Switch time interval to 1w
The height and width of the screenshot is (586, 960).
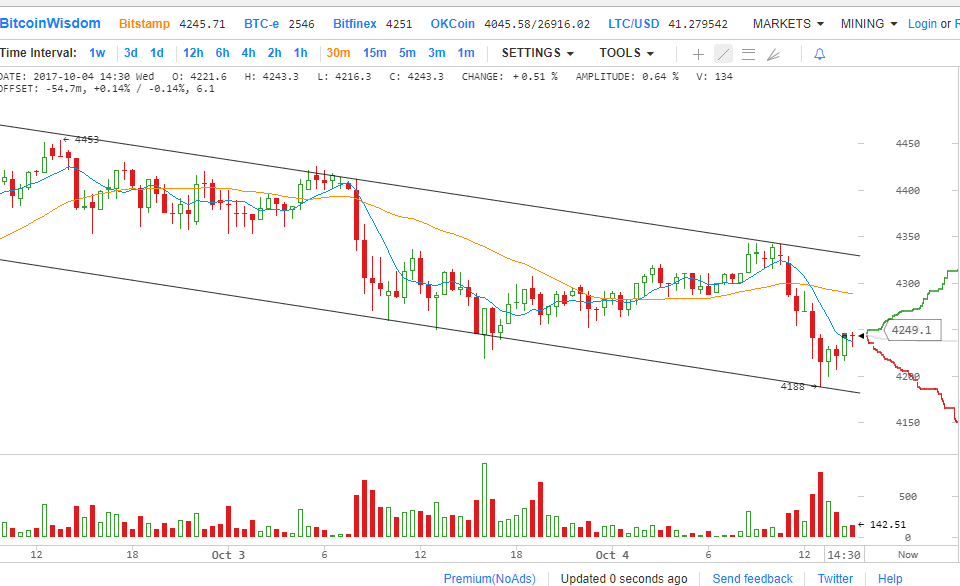point(96,53)
